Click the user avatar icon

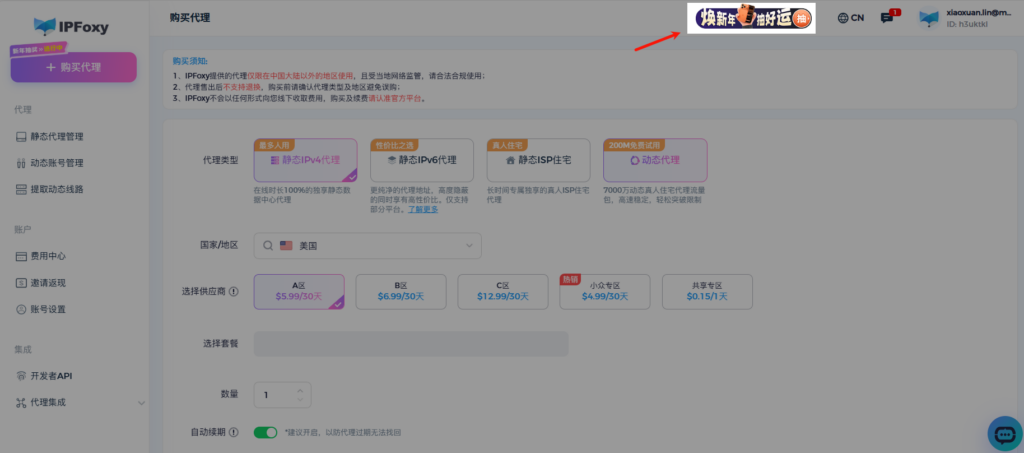pos(928,18)
